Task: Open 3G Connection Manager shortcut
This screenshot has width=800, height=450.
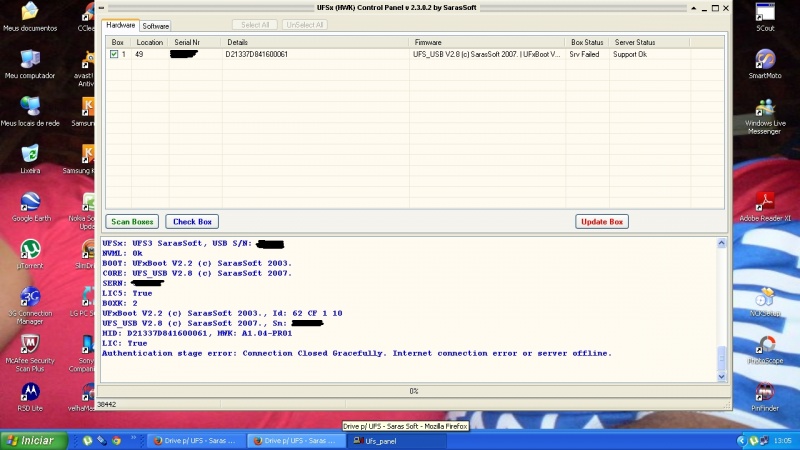Action: point(30,305)
